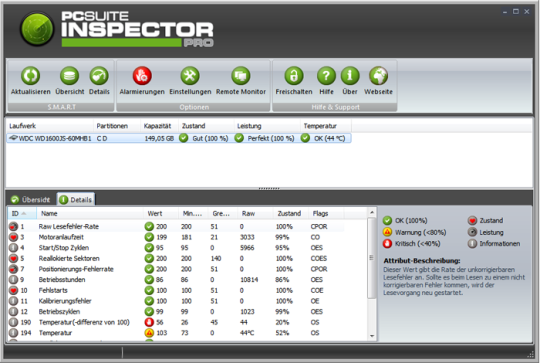540x363 pixels.
Task: Click green check icon beside Perfekt (100 %)
Action: (x=239, y=138)
